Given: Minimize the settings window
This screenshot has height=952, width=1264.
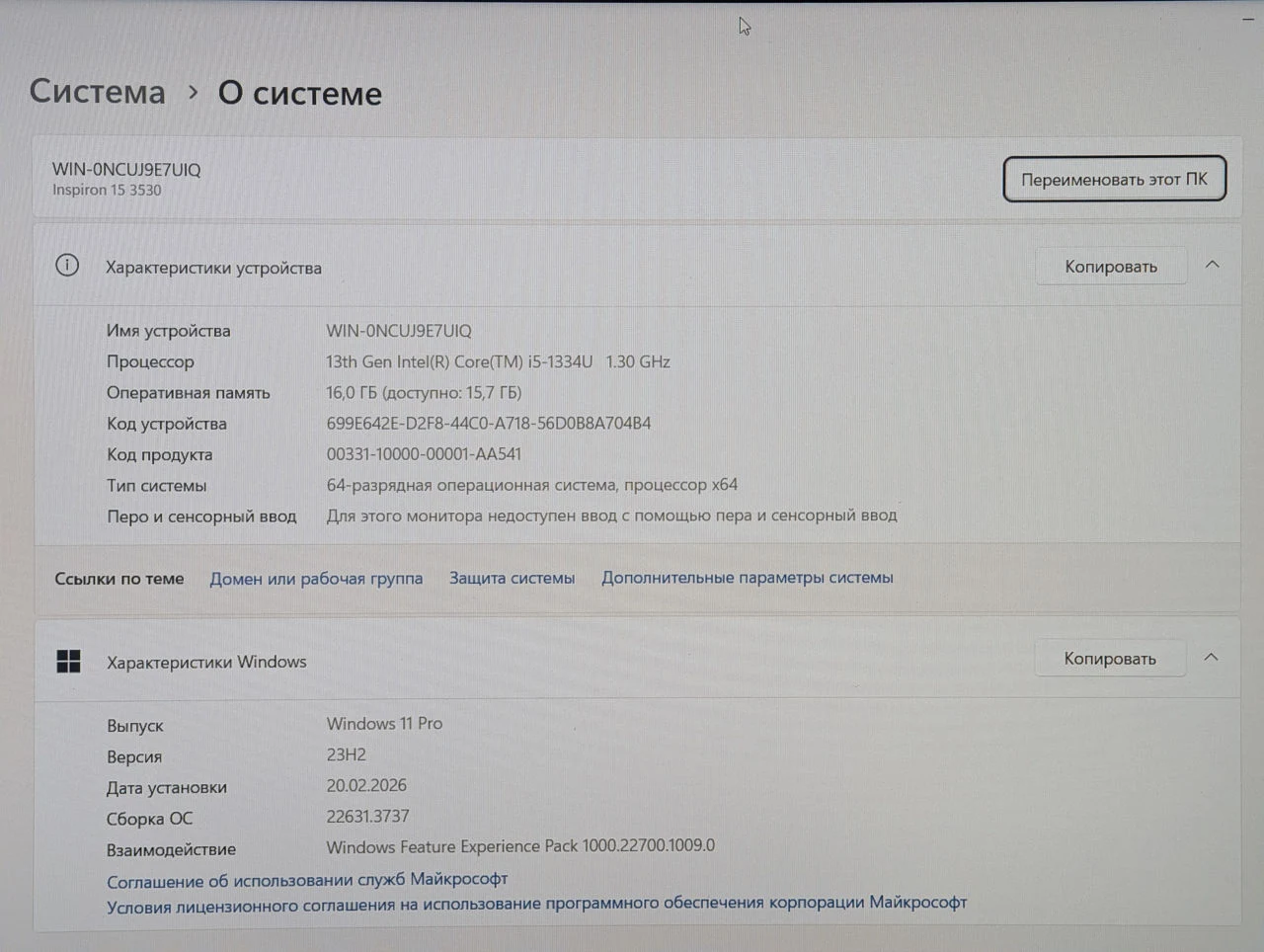Looking at the screenshot, I should (1247, 18).
